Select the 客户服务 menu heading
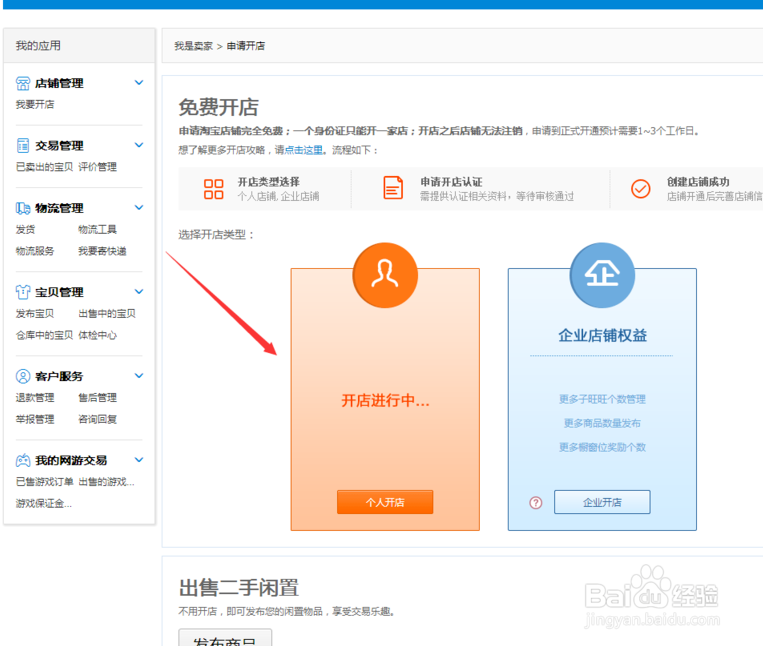This screenshot has width=763, height=646. coord(59,376)
